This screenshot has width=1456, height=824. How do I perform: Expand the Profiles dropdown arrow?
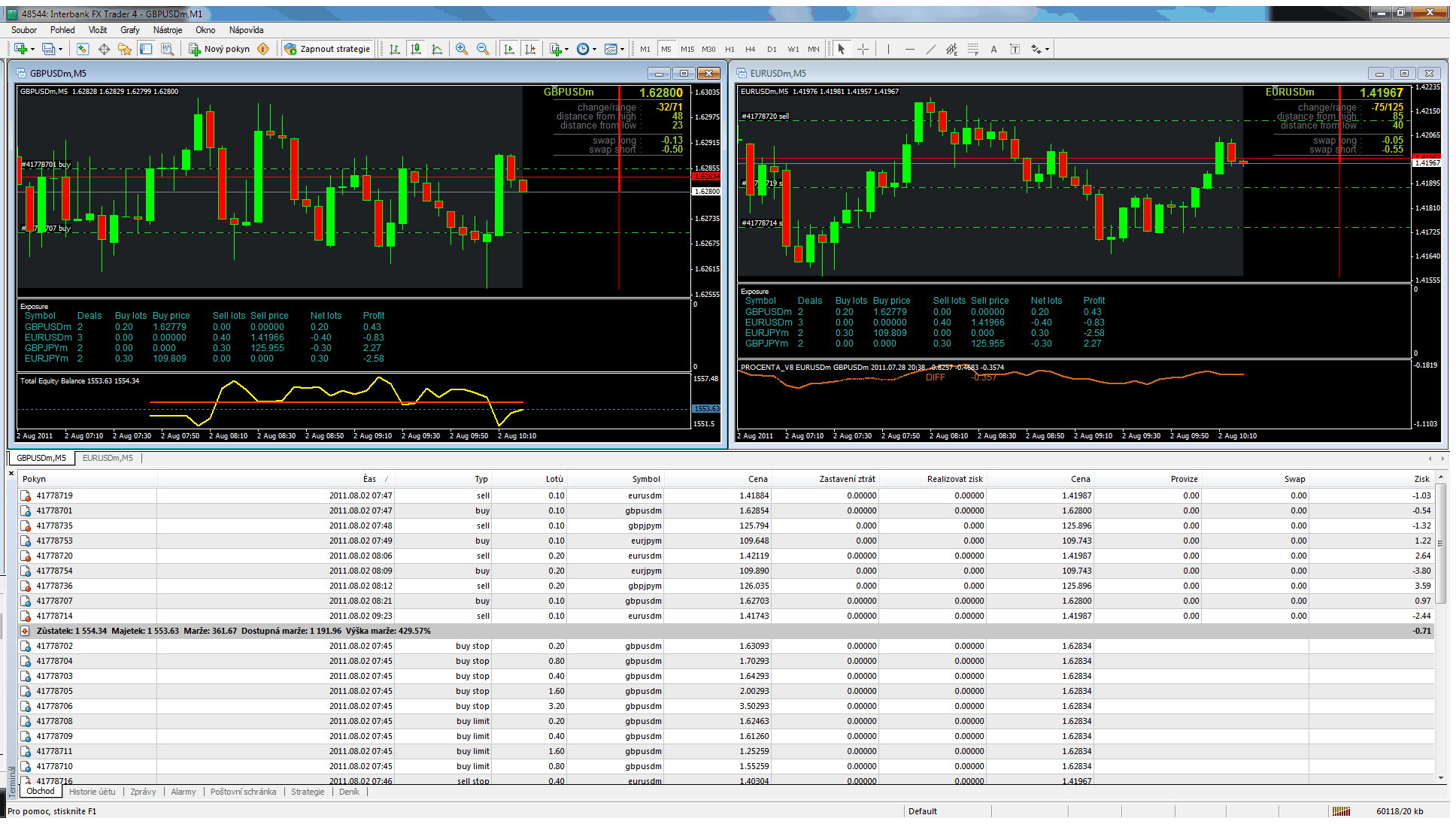pos(60,49)
